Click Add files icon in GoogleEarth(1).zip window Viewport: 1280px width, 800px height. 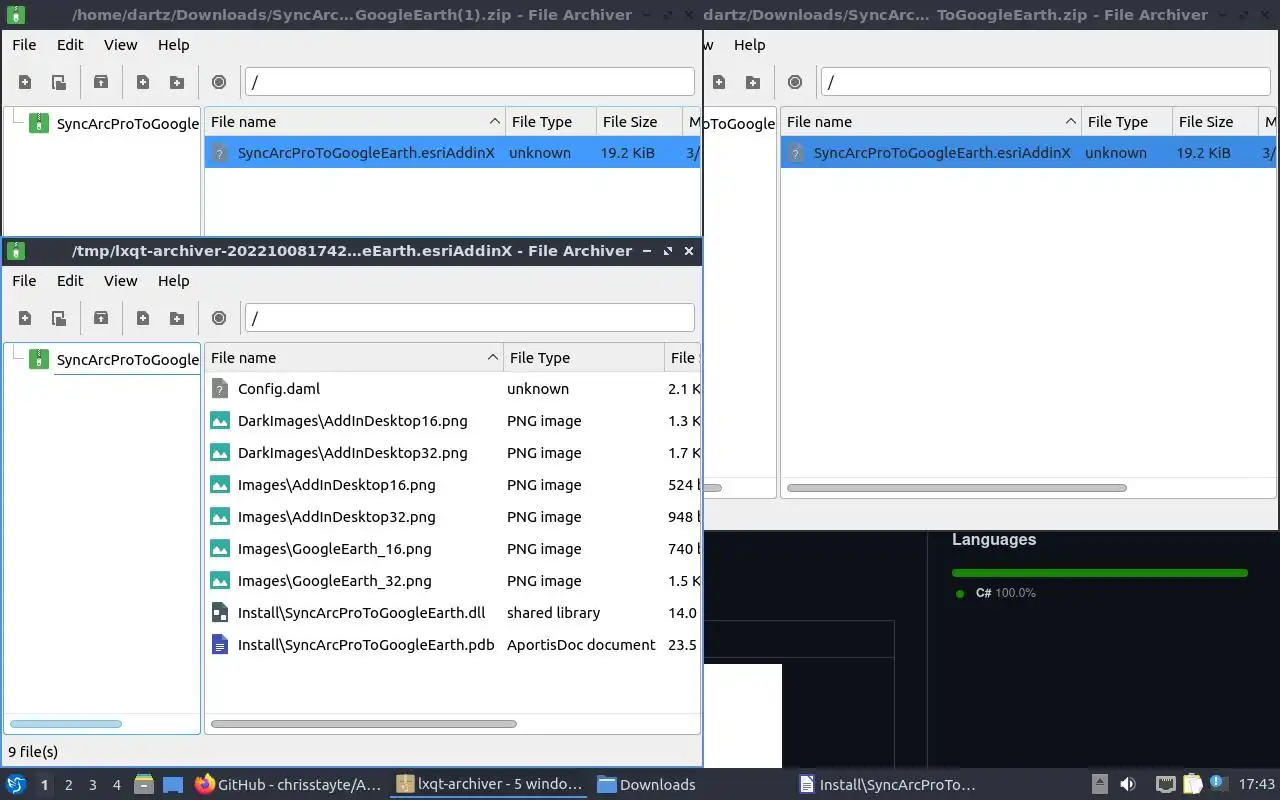click(x=143, y=82)
